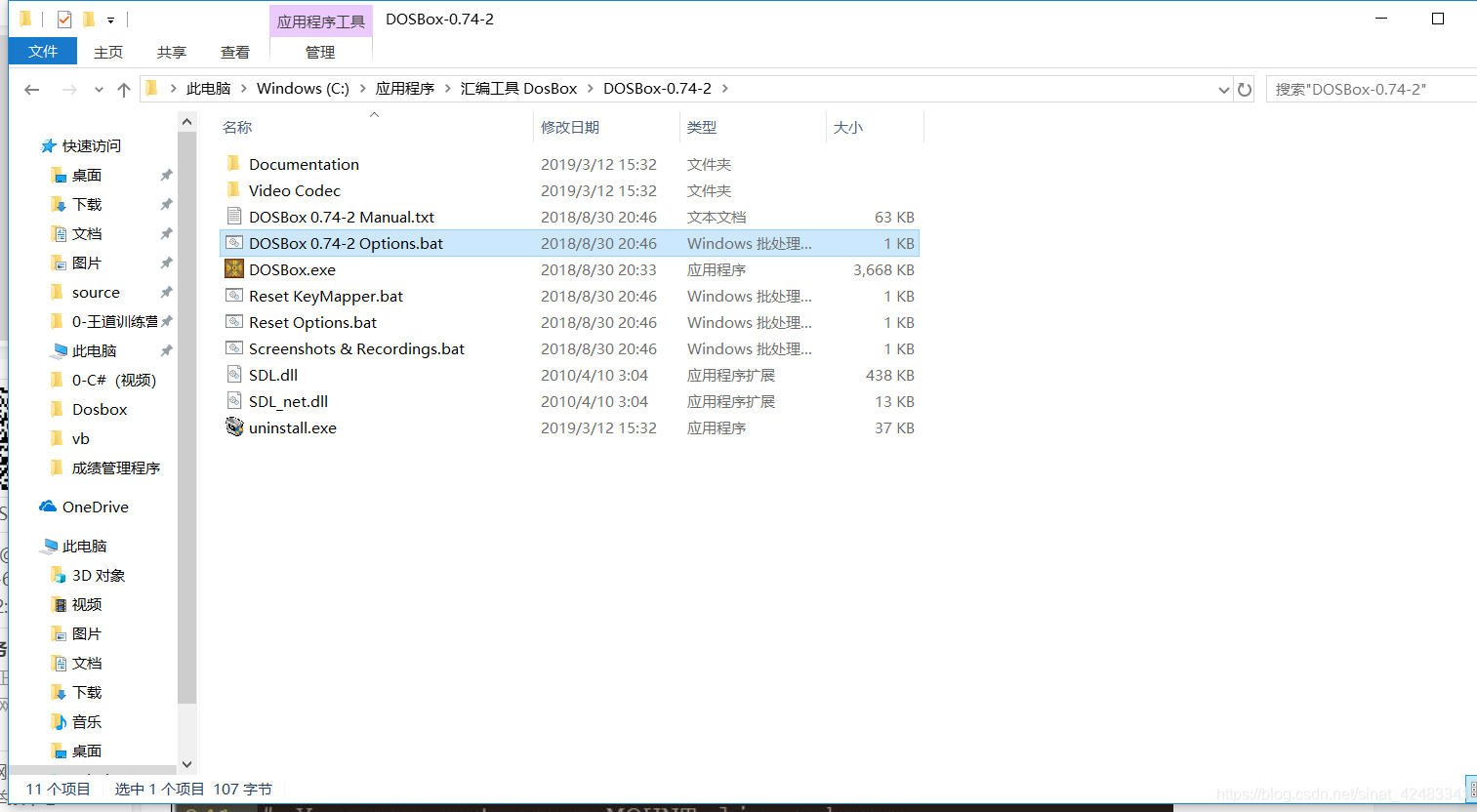Click the Video Codec folder icon
Viewport: 1477px width, 812px height.
tap(233, 190)
